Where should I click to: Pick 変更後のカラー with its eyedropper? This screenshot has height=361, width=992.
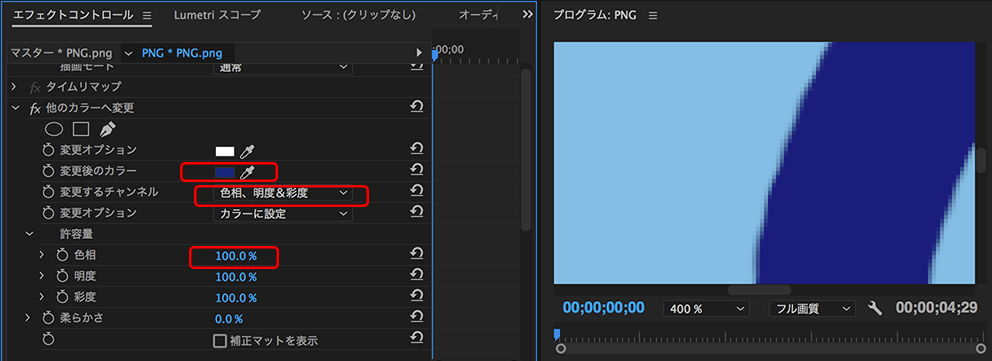point(247,172)
